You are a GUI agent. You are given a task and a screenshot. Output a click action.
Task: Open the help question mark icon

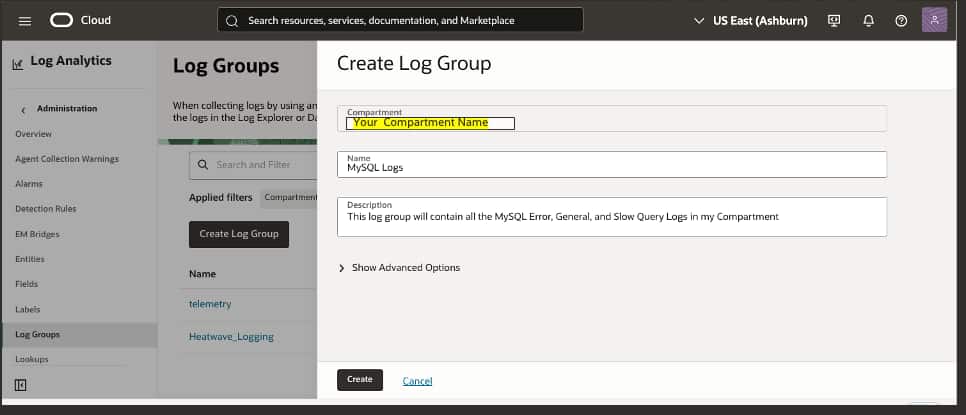901,20
